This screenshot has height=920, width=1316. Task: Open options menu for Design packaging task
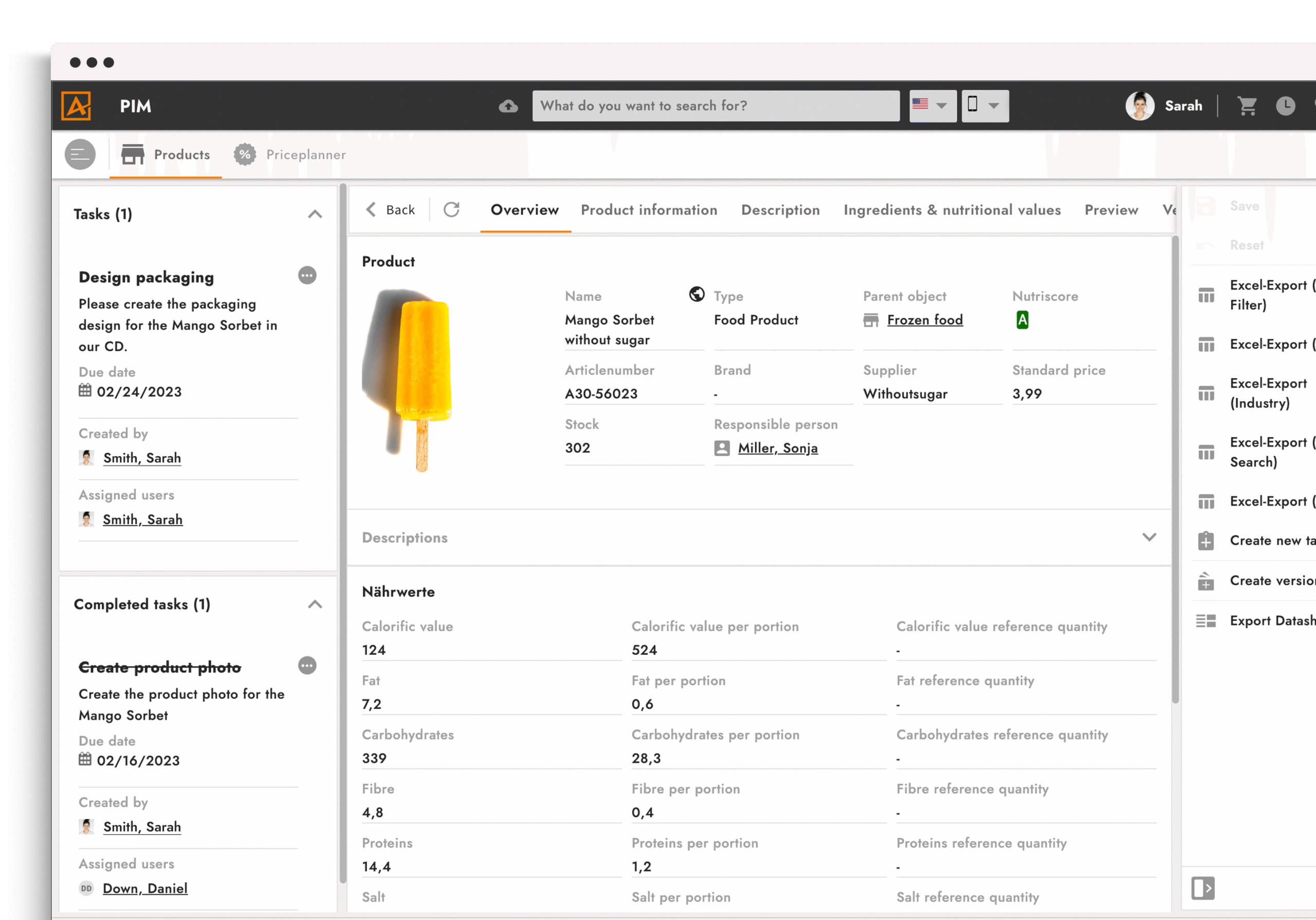click(x=307, y=276)
